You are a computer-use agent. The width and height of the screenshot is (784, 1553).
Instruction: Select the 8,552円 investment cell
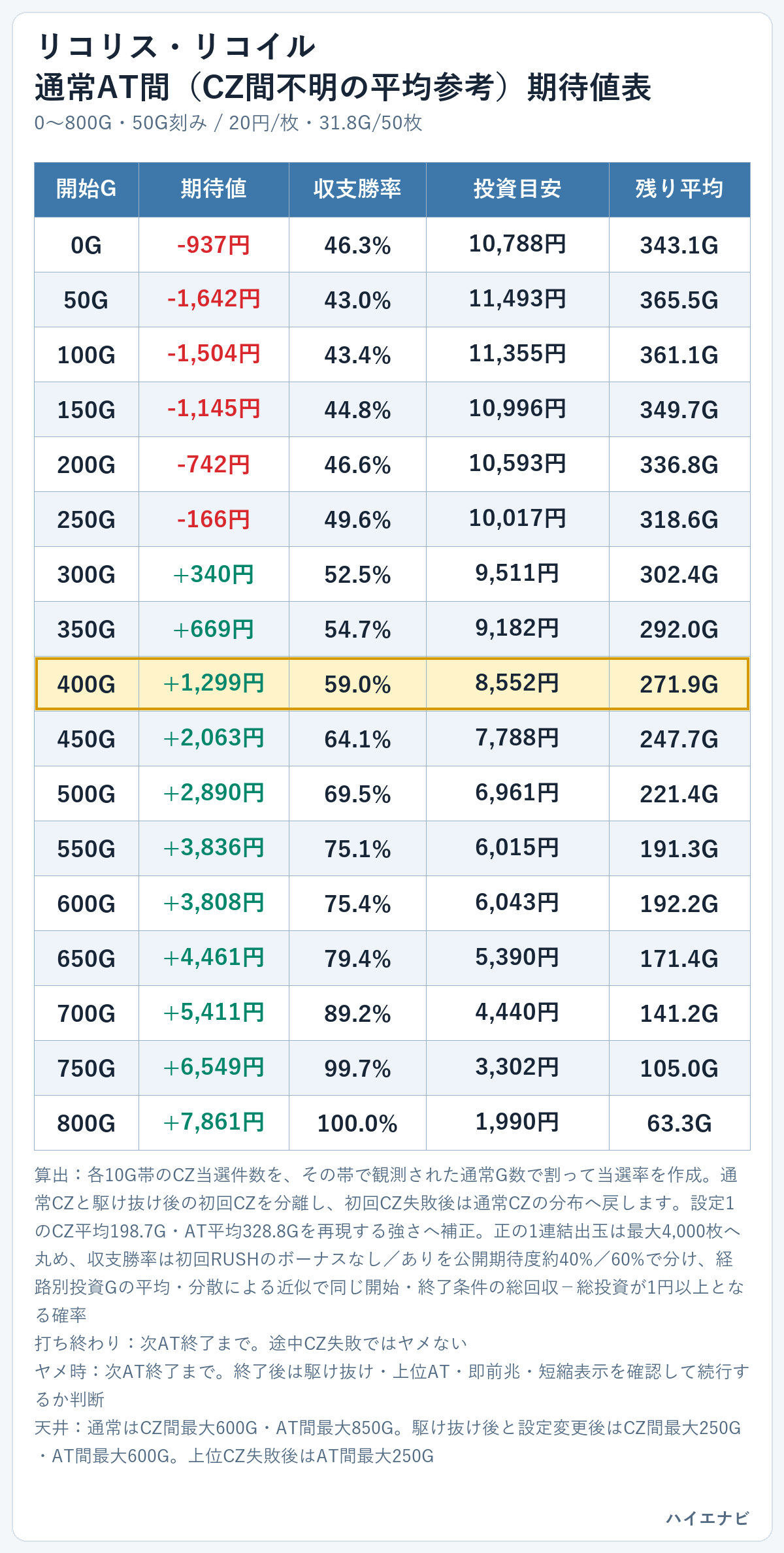517,684
